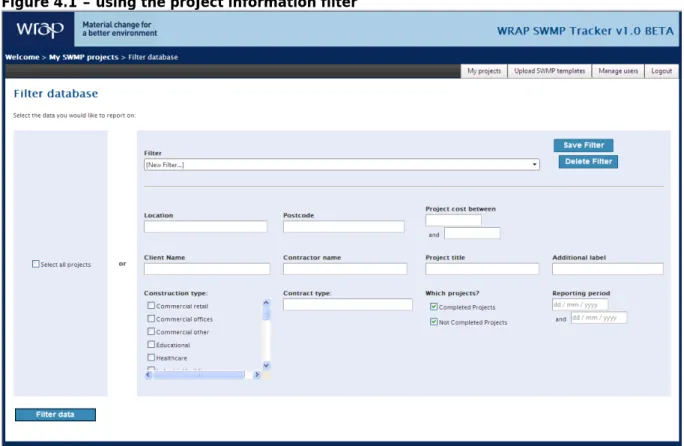Click the Location input field
The height and width of the screenshot is (446, 684).
(x=205, y=226)
